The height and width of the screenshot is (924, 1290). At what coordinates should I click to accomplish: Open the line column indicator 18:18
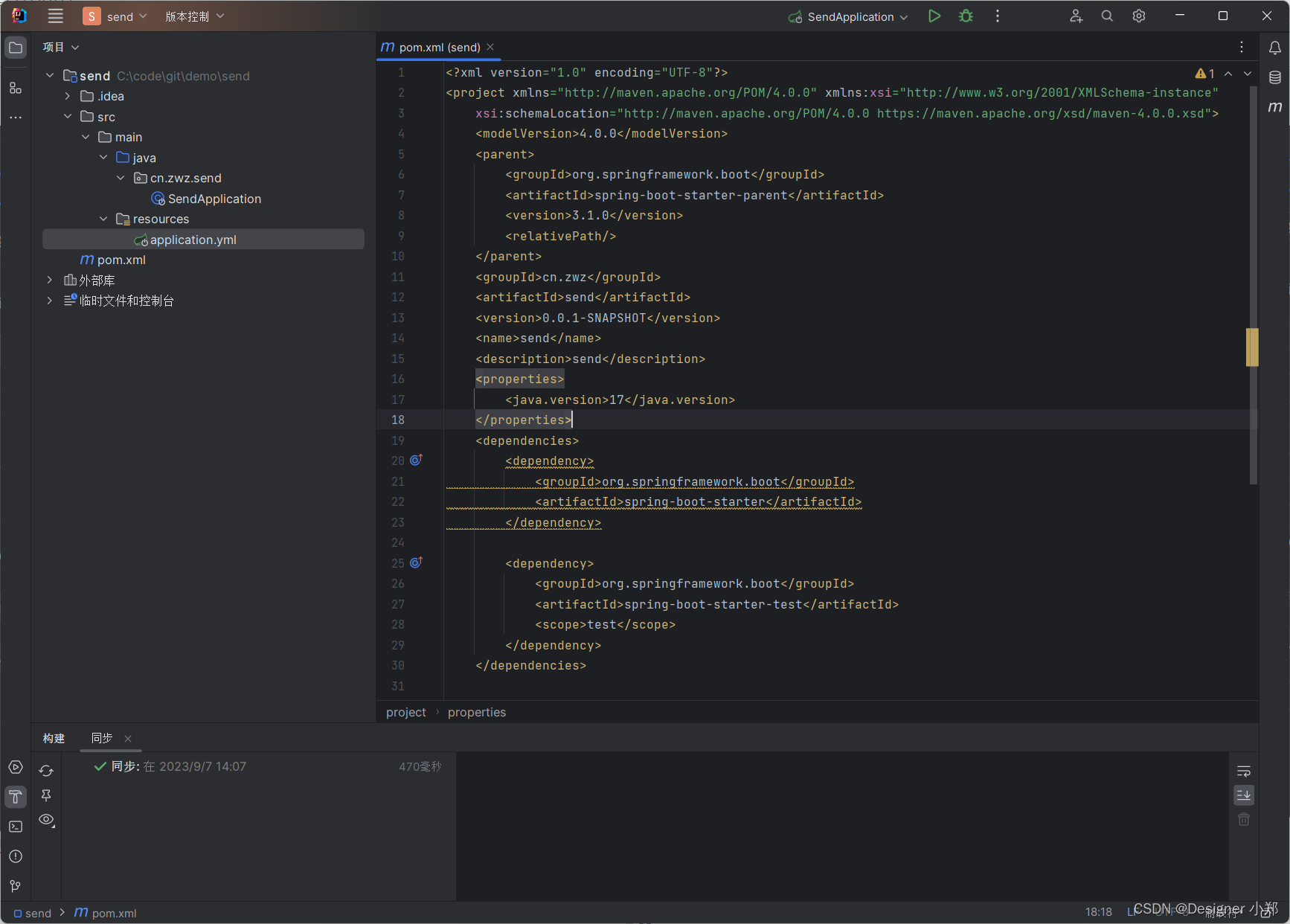(x=1098, y=912)
